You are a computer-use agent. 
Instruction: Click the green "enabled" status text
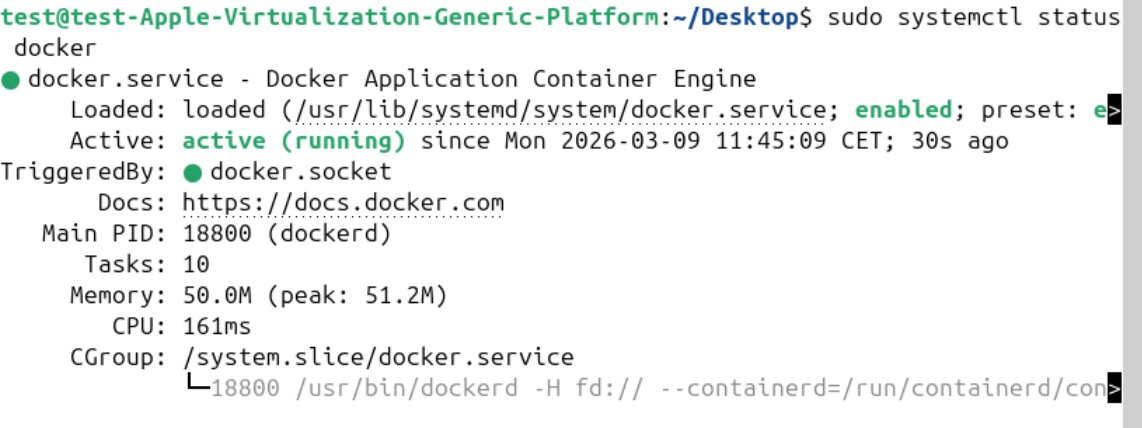tap(903, 111)
